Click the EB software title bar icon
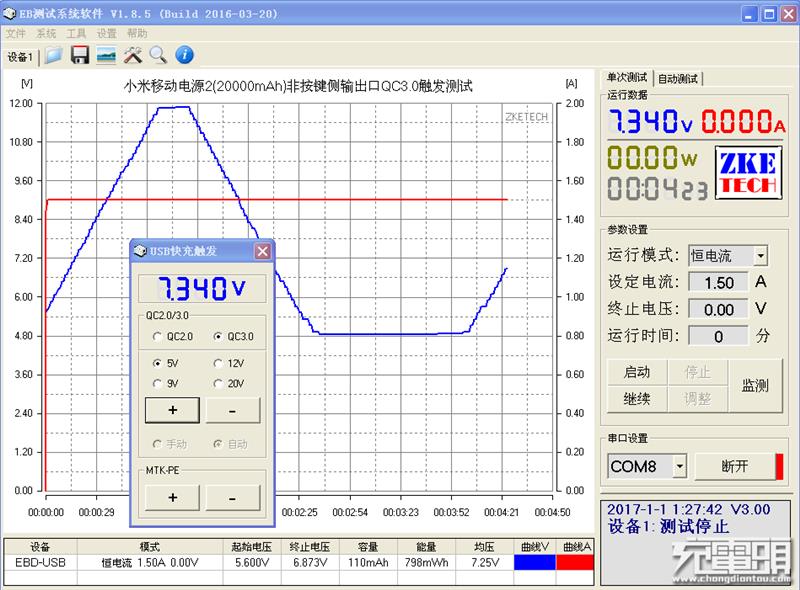The image size is (800, 590). [x=10, y=14]
